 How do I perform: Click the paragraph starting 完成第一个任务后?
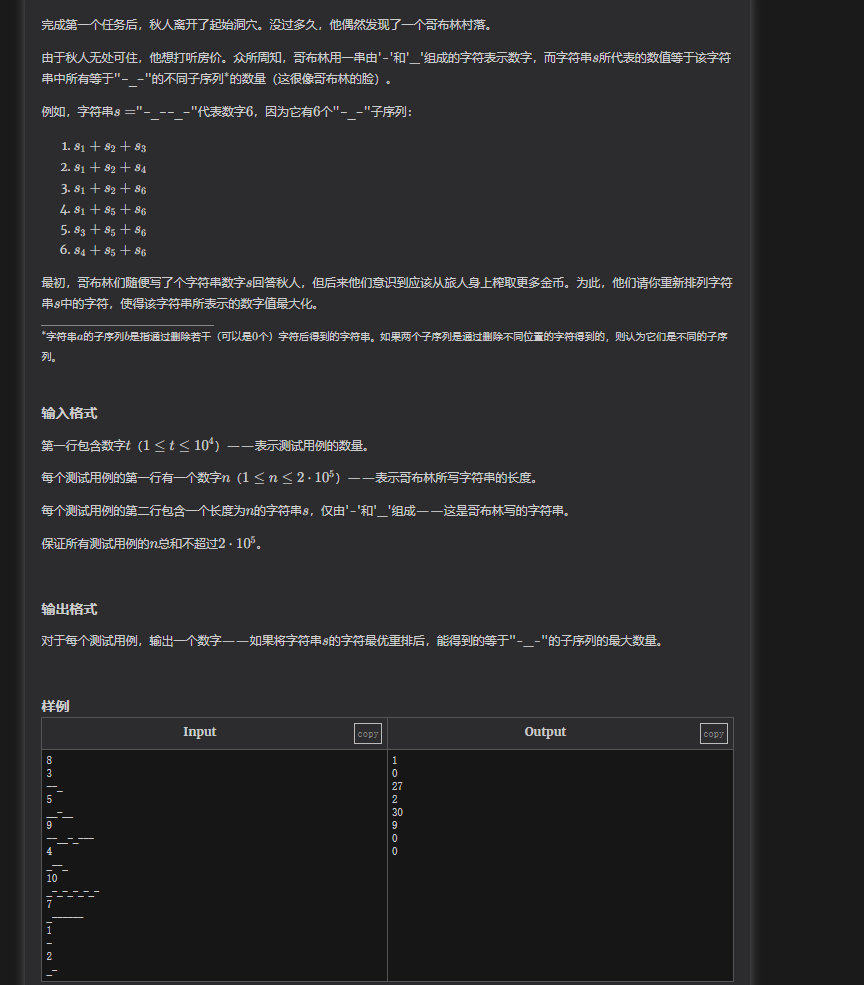tap(268, 25)
